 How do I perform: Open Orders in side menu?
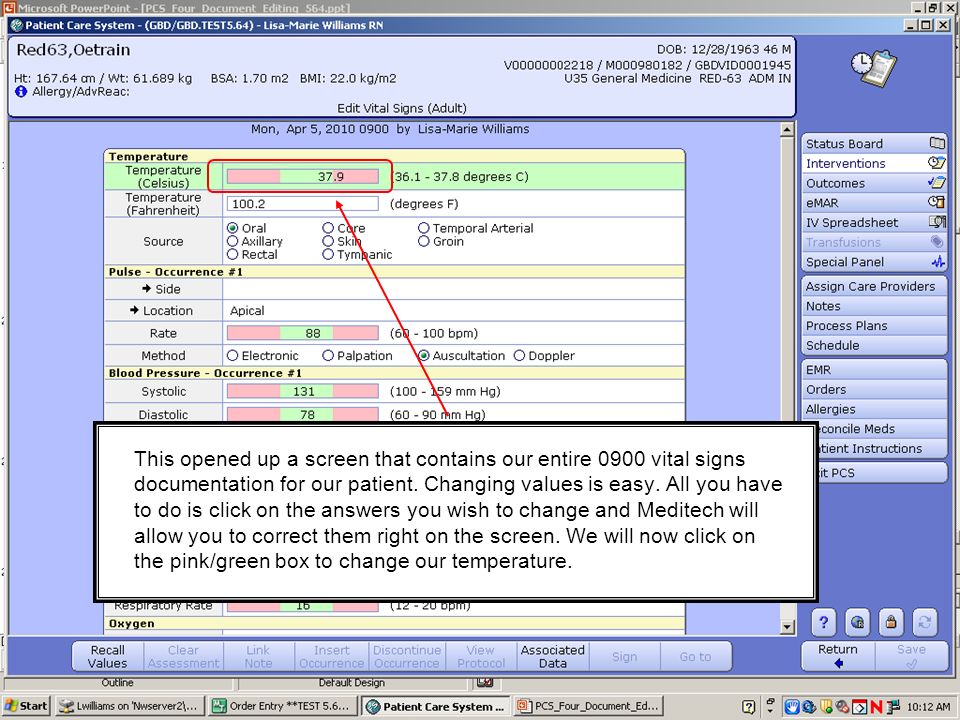[x=874, y=389]
